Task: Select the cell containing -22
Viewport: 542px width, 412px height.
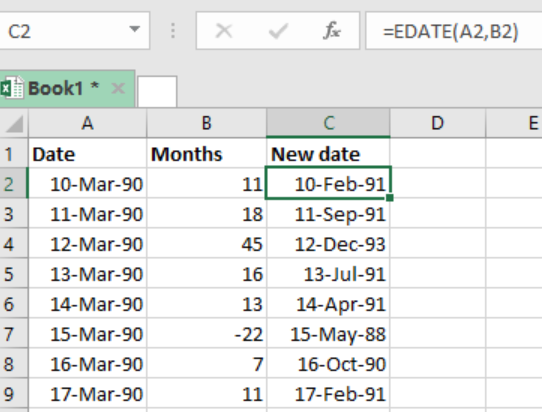Action: (206, 334)
